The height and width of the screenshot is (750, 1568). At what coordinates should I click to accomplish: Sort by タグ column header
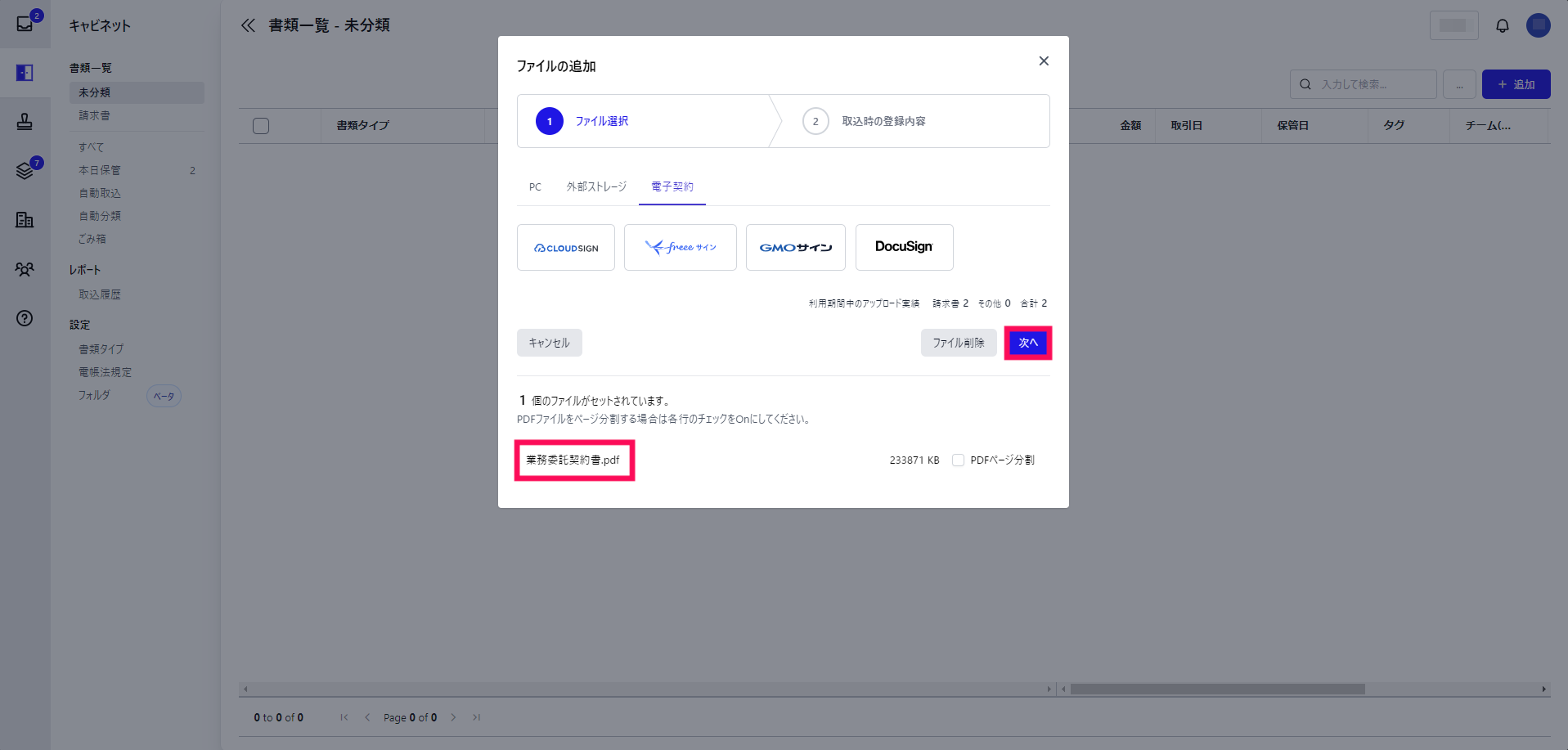click(1394, 126)
